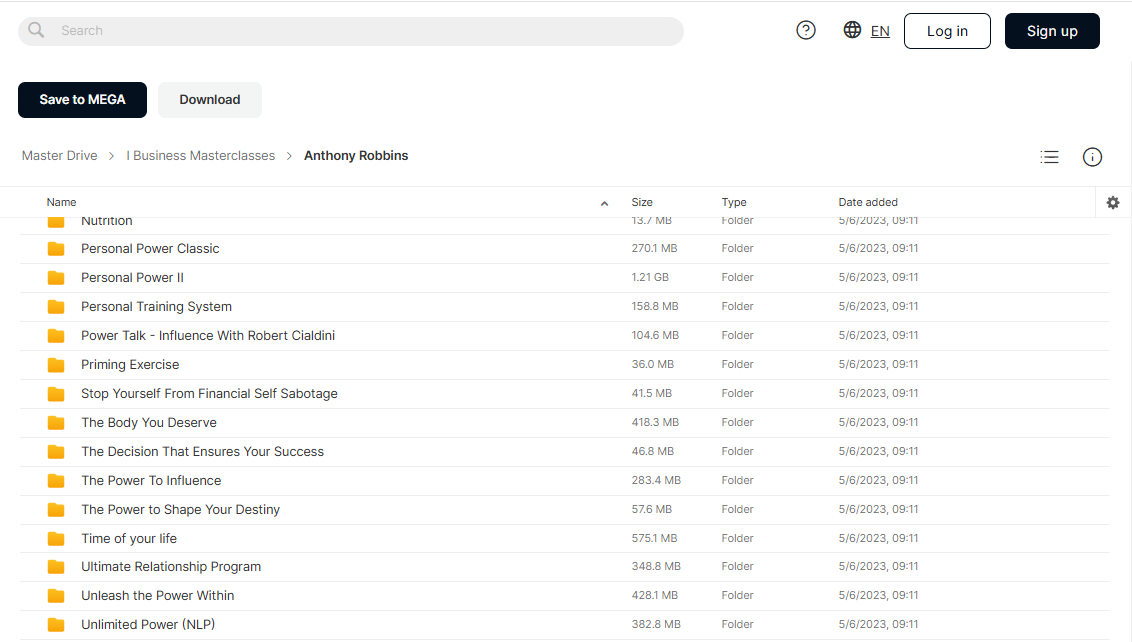Click the Stop Yourself From Financial Self Sabotage folder icon

click(x=56, y=394)
